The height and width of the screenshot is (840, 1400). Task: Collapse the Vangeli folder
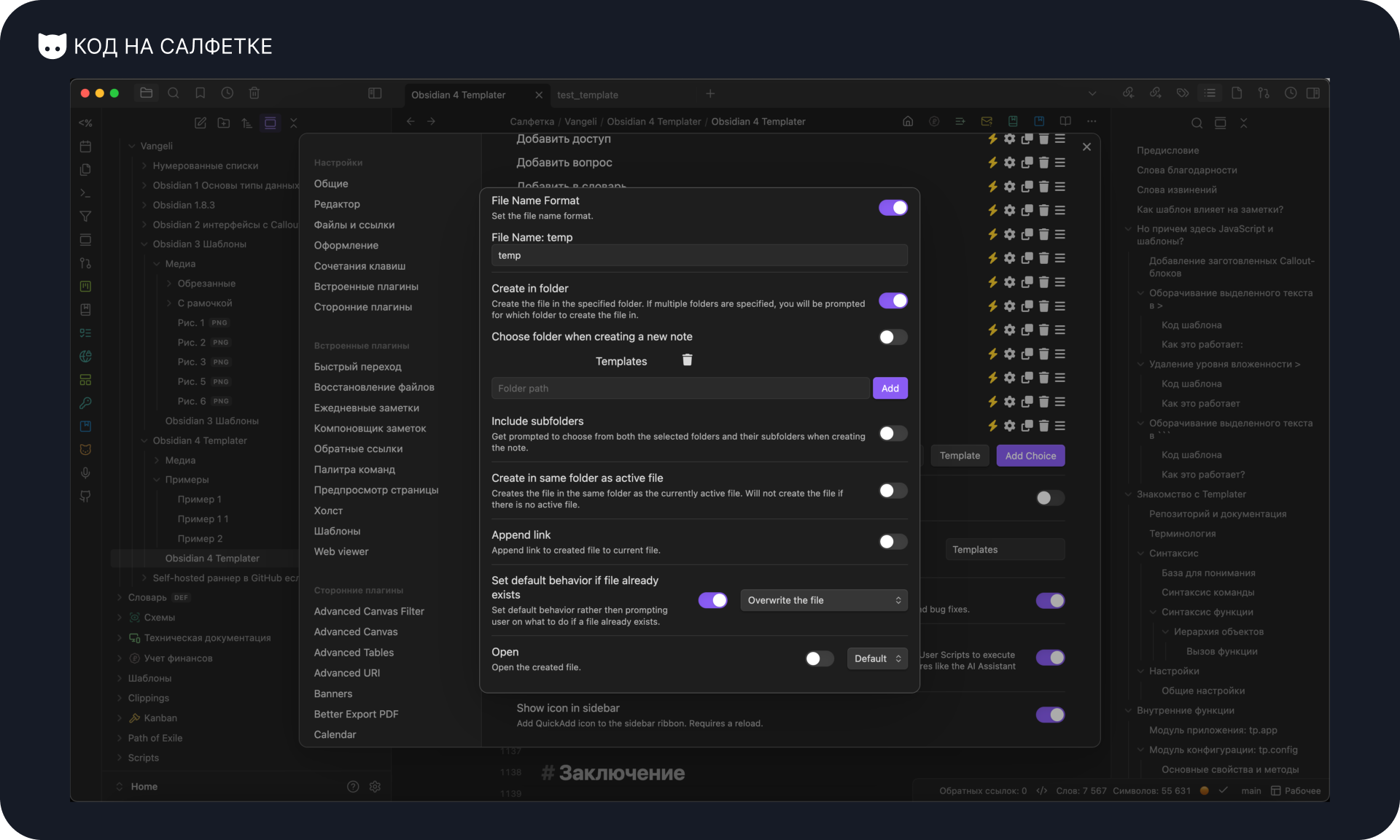tap(132, 147)
